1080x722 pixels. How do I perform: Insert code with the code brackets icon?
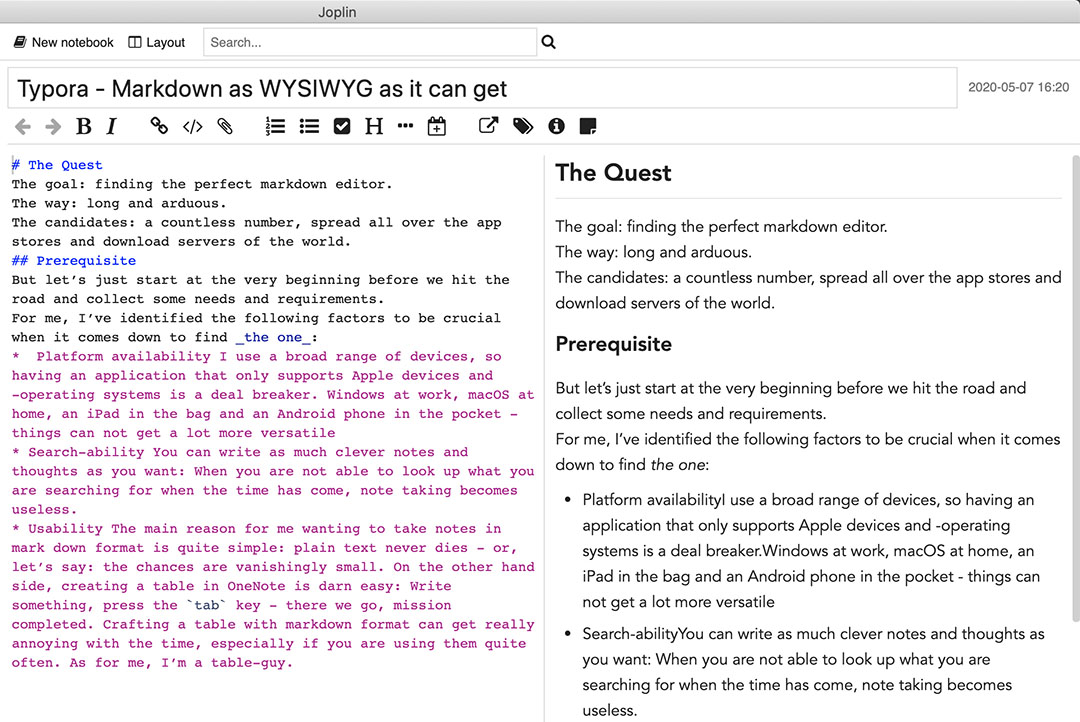(193, 127)
